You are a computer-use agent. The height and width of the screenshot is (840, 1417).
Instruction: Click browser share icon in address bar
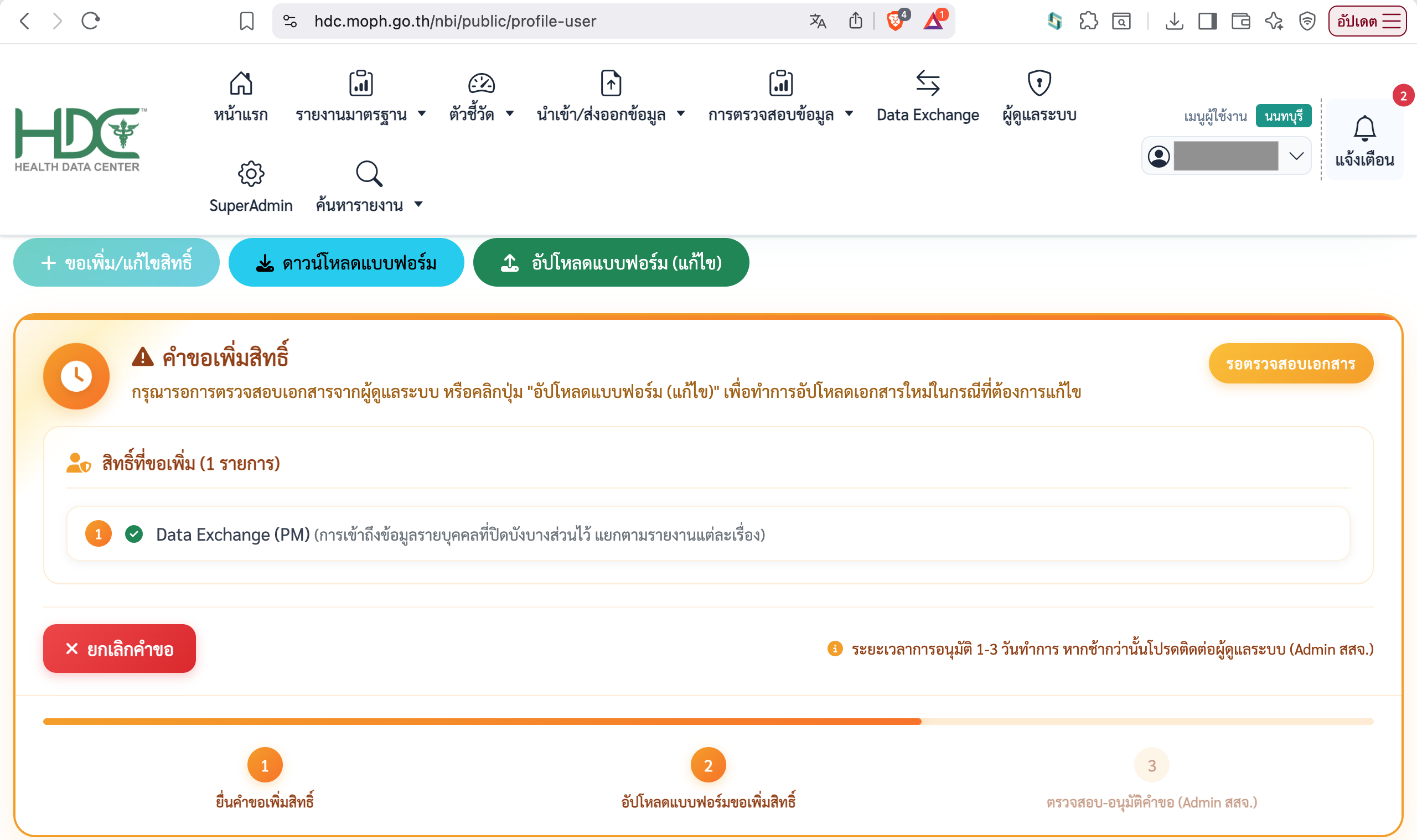(x=855, y=22)
